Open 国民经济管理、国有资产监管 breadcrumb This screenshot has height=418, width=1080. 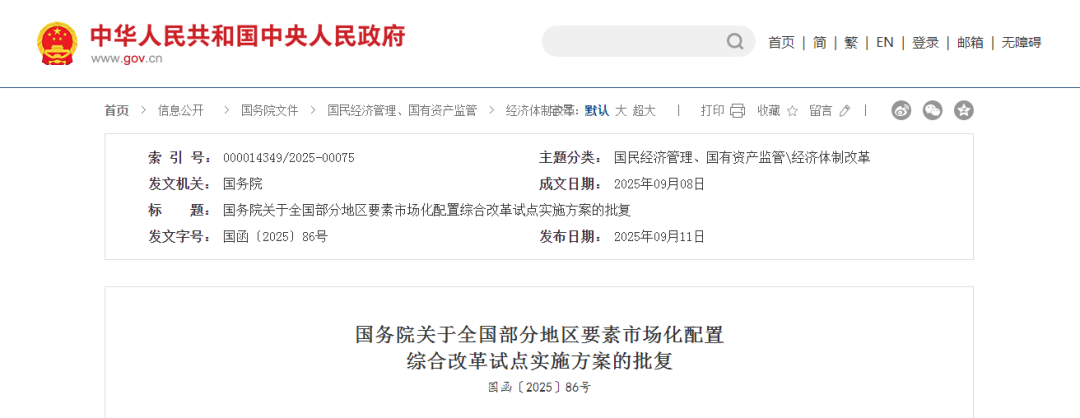[402, 111]
